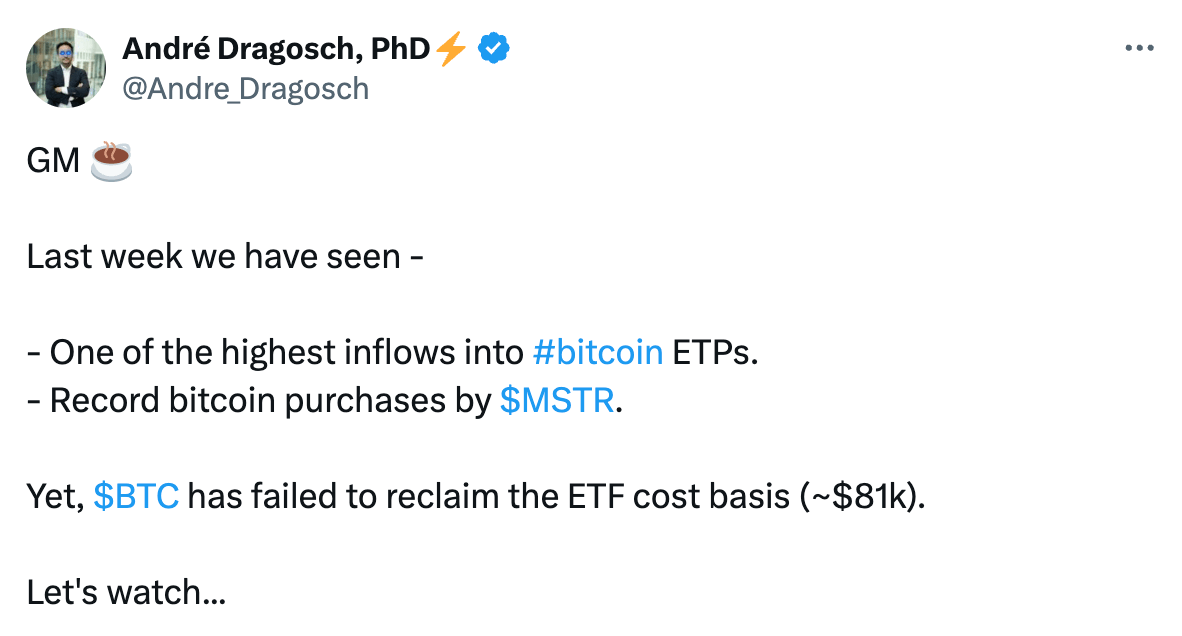Screen dimensions: 1182x636
Task: Click the '(~$81k)' price figure
Action: [x=861, y=496]
